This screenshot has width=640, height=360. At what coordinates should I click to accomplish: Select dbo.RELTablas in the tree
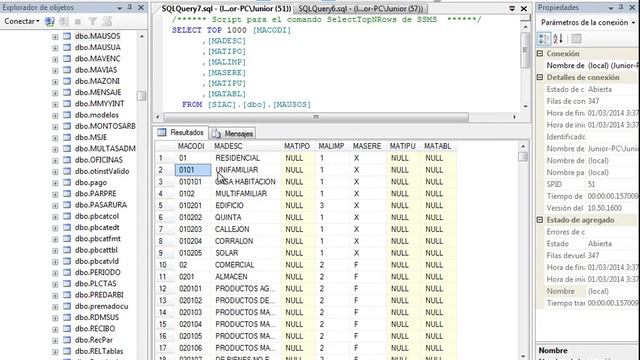[x=99, y=351]
